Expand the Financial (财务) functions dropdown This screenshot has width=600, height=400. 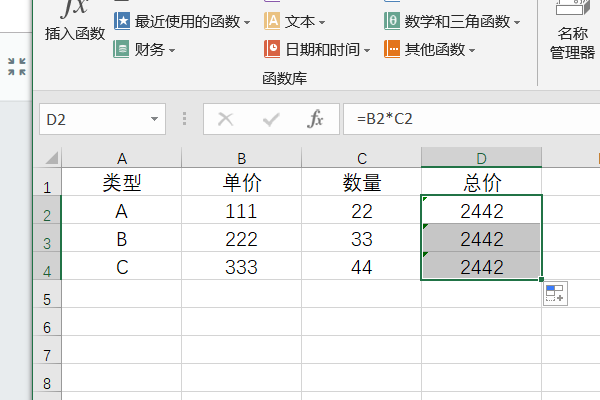[x=145, y=49]
